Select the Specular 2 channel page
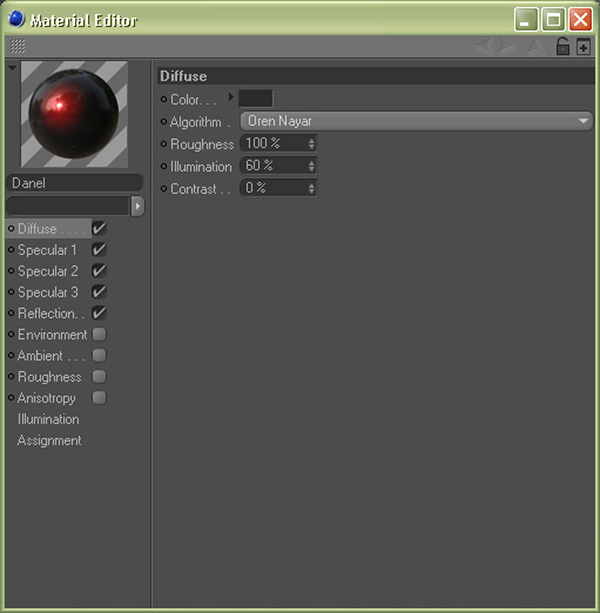 pyautogui.click(x=48, y=271)
